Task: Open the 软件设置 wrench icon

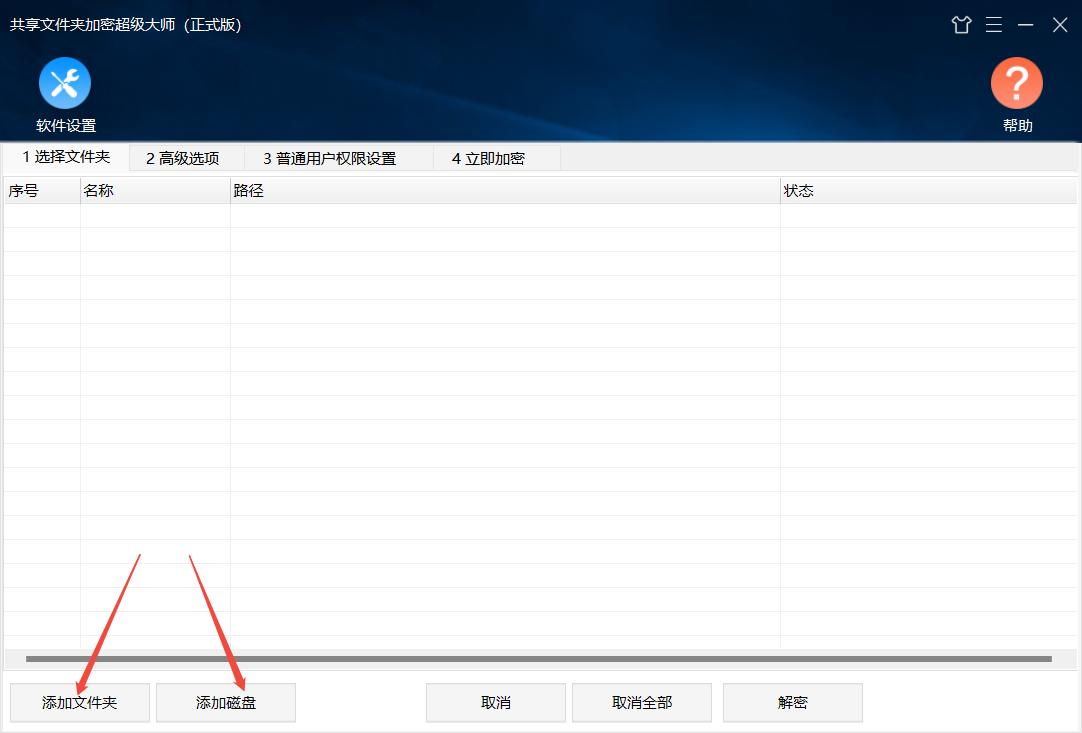Action: click(x=65, y=83)
